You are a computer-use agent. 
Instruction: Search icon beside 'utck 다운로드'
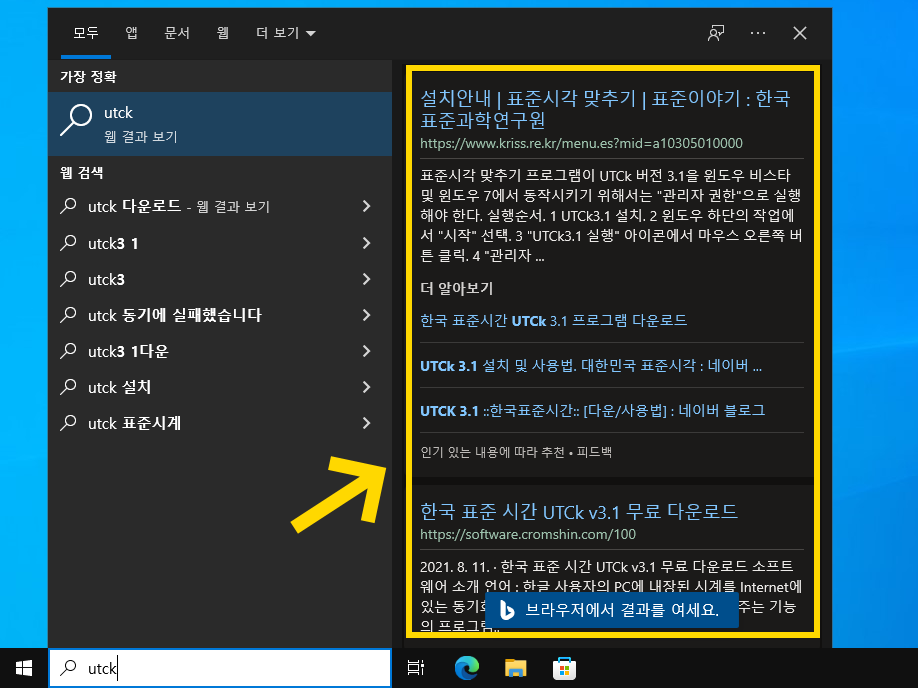68,206
